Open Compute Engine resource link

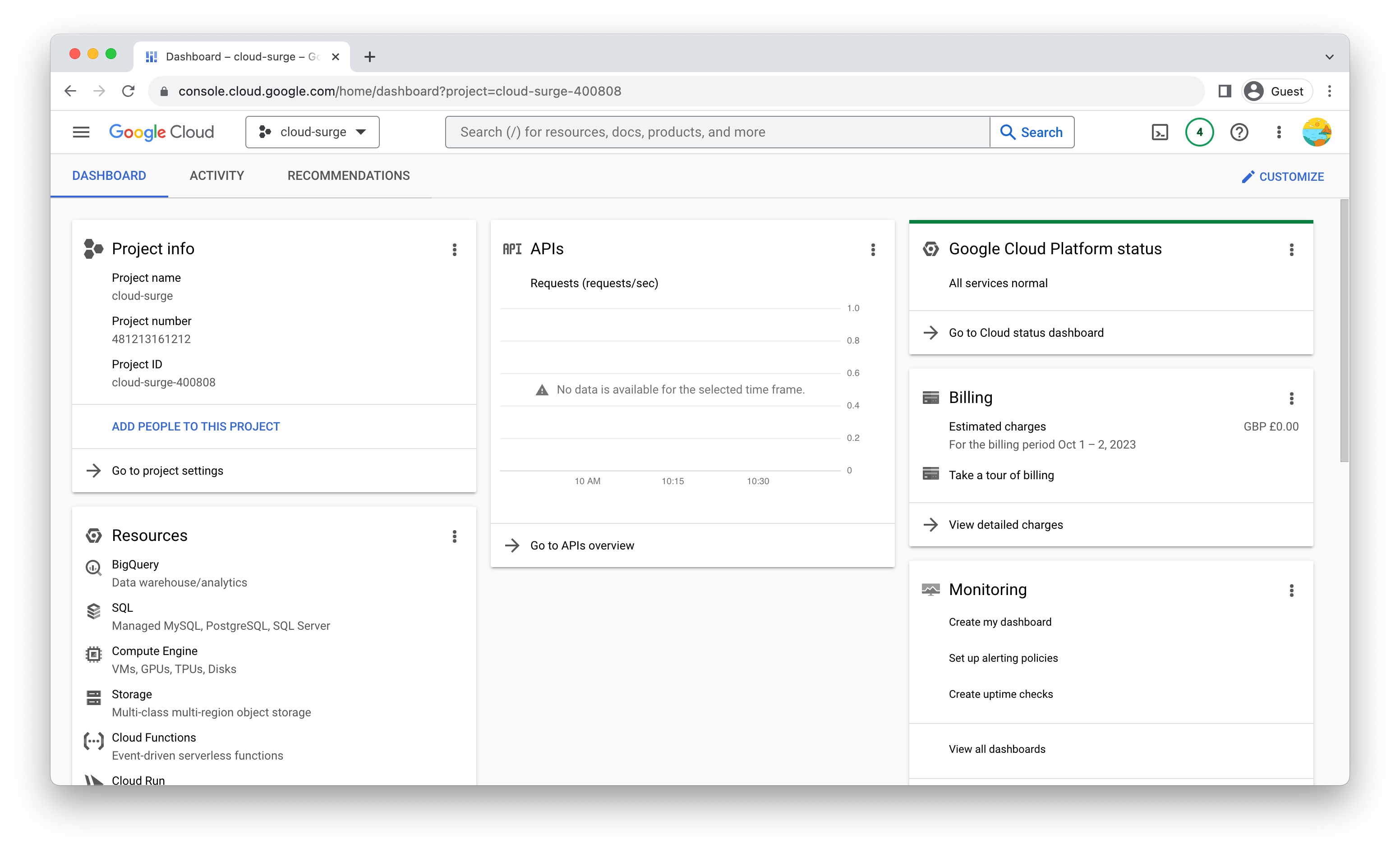pyautogui.click(x=155, y=651)
